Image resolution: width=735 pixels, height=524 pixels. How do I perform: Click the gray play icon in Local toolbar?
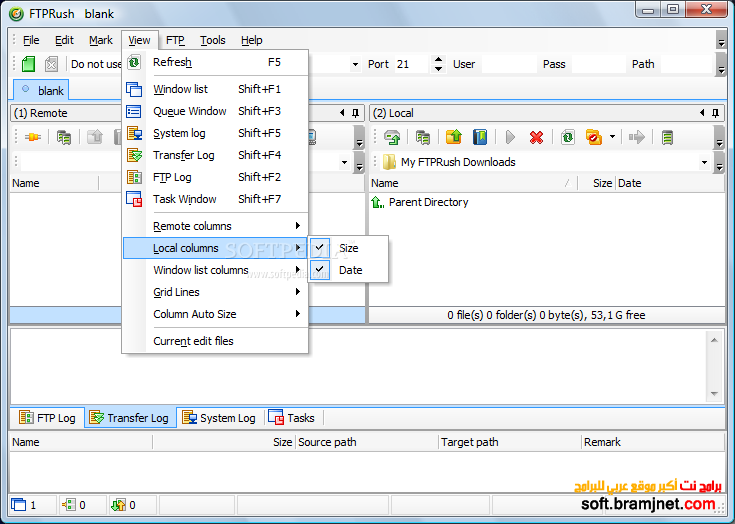pos(510,137)
